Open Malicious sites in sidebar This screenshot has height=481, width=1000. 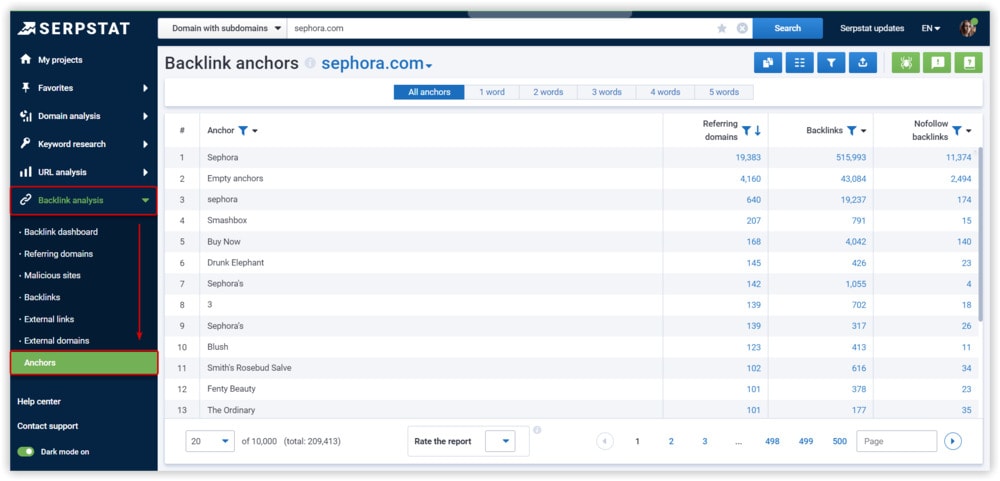coord(52,275)
